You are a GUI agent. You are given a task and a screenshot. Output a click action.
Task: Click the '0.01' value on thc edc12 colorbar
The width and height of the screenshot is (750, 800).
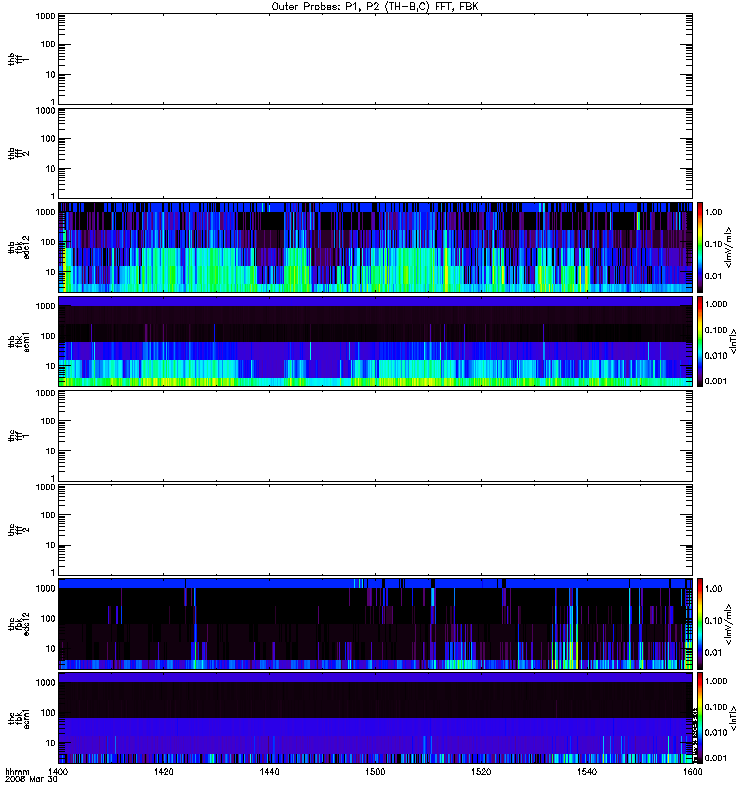coord(714,653)
